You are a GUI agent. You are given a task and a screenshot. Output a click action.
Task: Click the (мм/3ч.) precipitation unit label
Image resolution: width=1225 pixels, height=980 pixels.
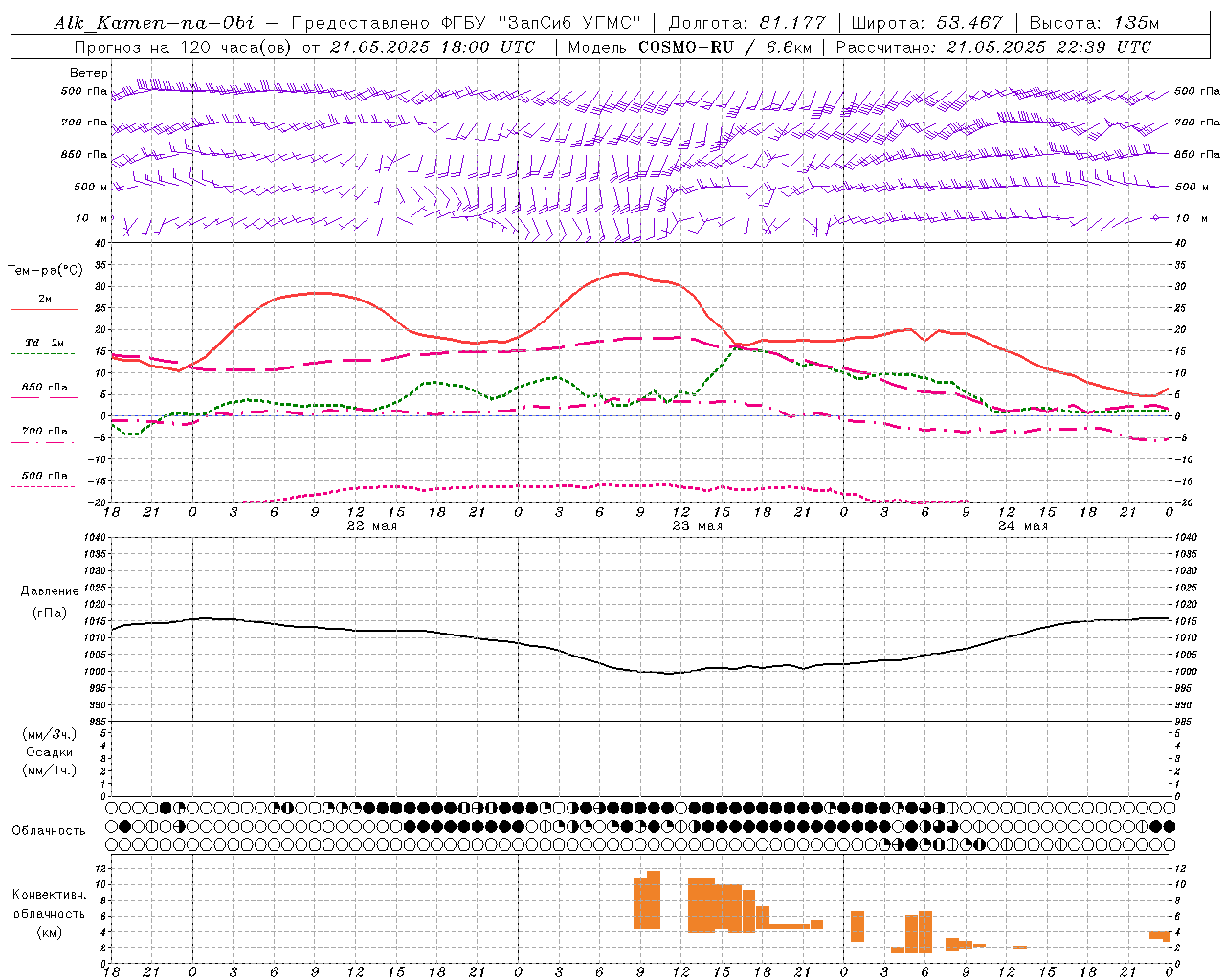click(x=50, y=734)
